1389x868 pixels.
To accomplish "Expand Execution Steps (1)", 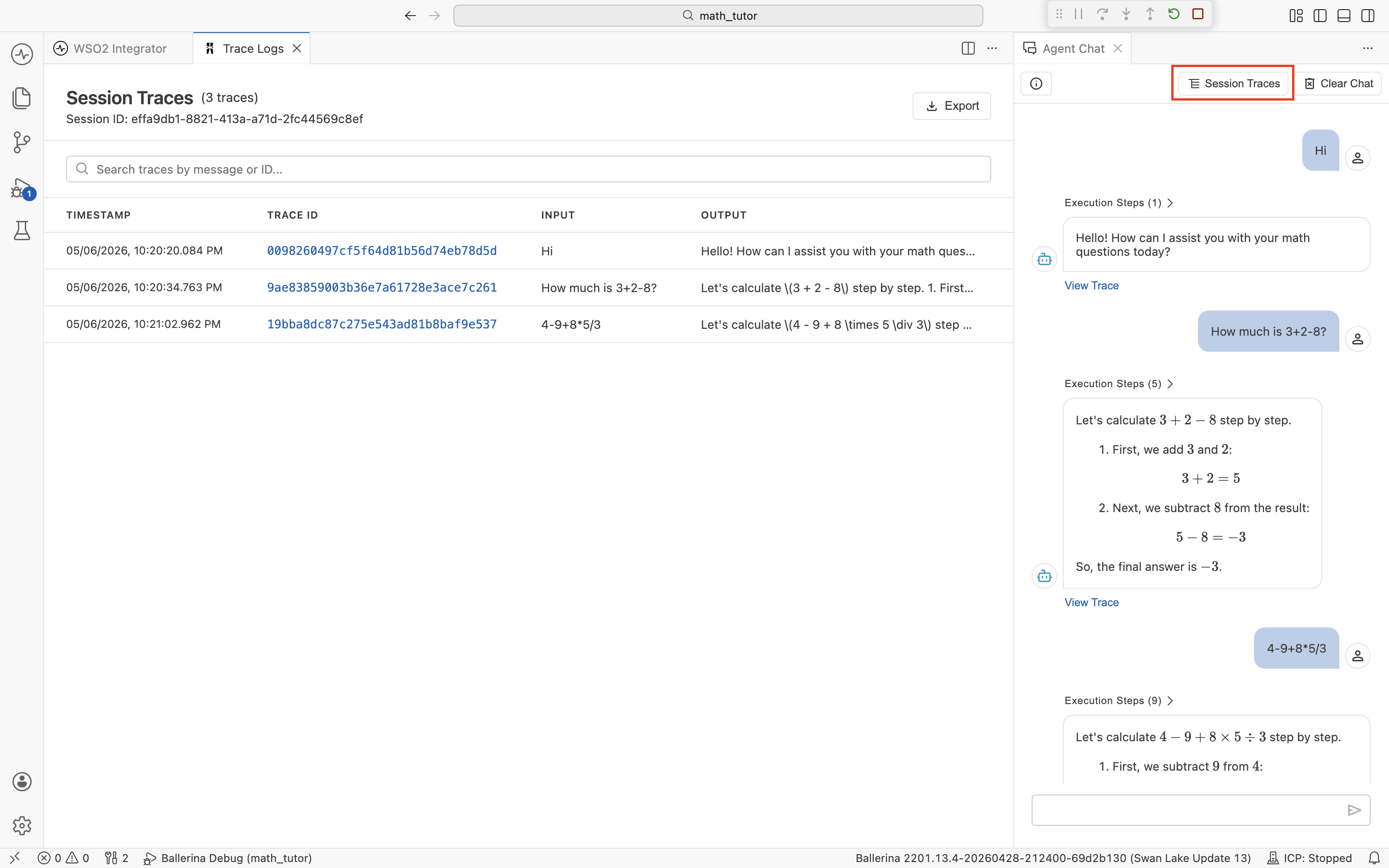I will pyautogui.click(x=1118, y=203).
